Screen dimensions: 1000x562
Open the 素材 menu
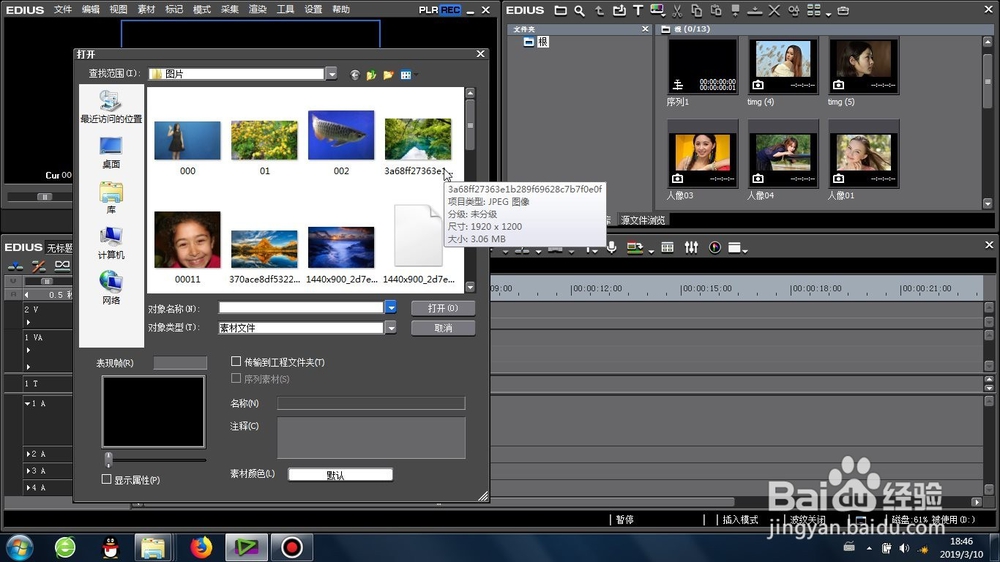coord(146,10)
